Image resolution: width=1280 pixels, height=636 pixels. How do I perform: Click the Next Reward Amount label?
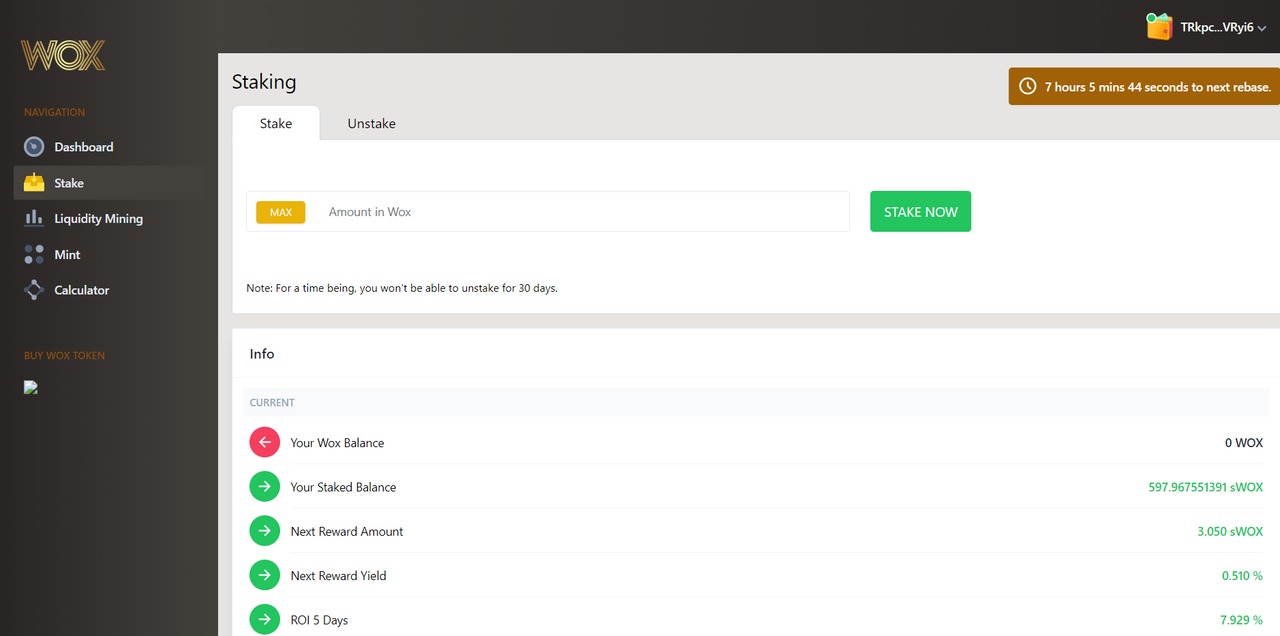[x=347, y=531]
